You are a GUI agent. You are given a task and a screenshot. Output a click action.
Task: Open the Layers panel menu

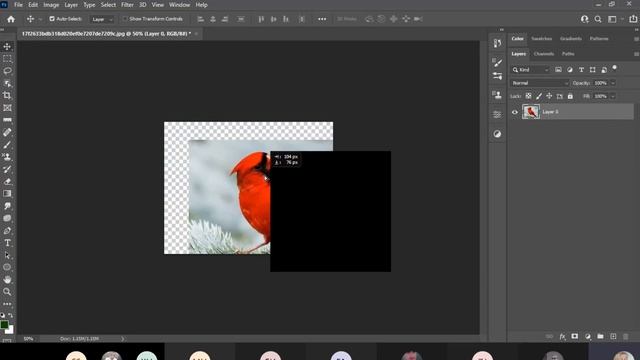pos(636,54)
